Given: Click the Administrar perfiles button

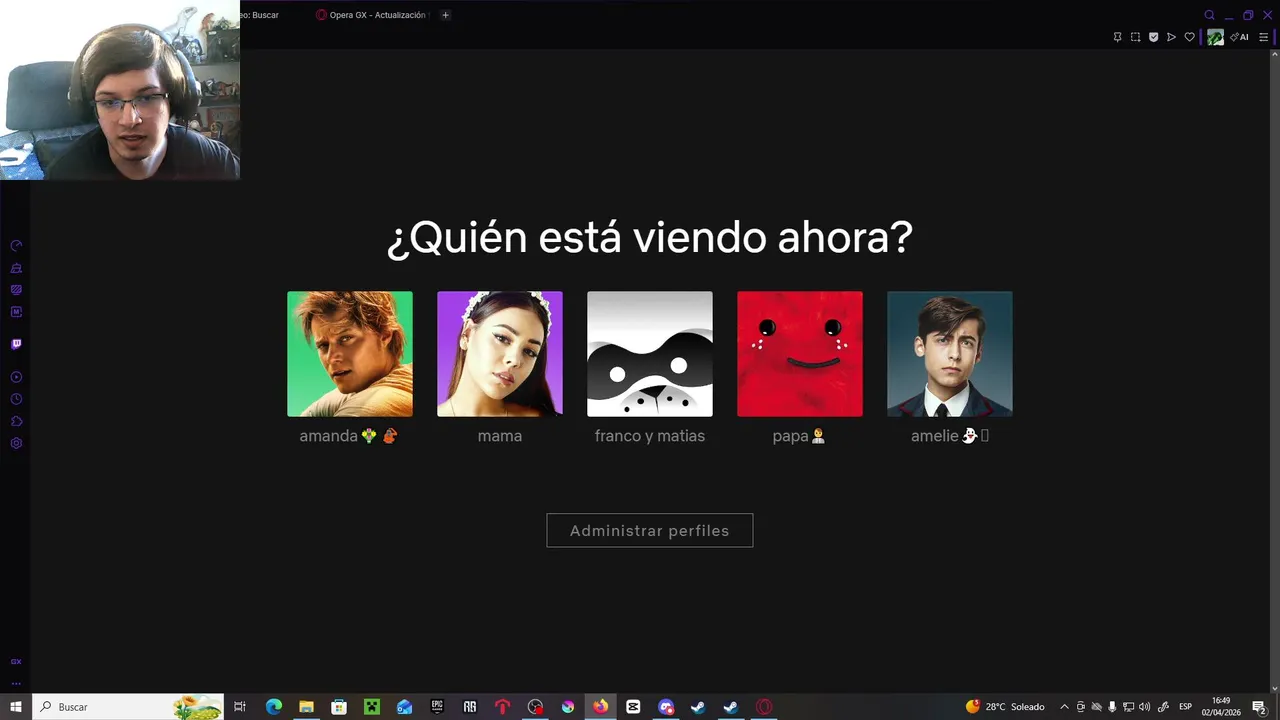Looking at the screenshot, I should click(x=650, y=530).
